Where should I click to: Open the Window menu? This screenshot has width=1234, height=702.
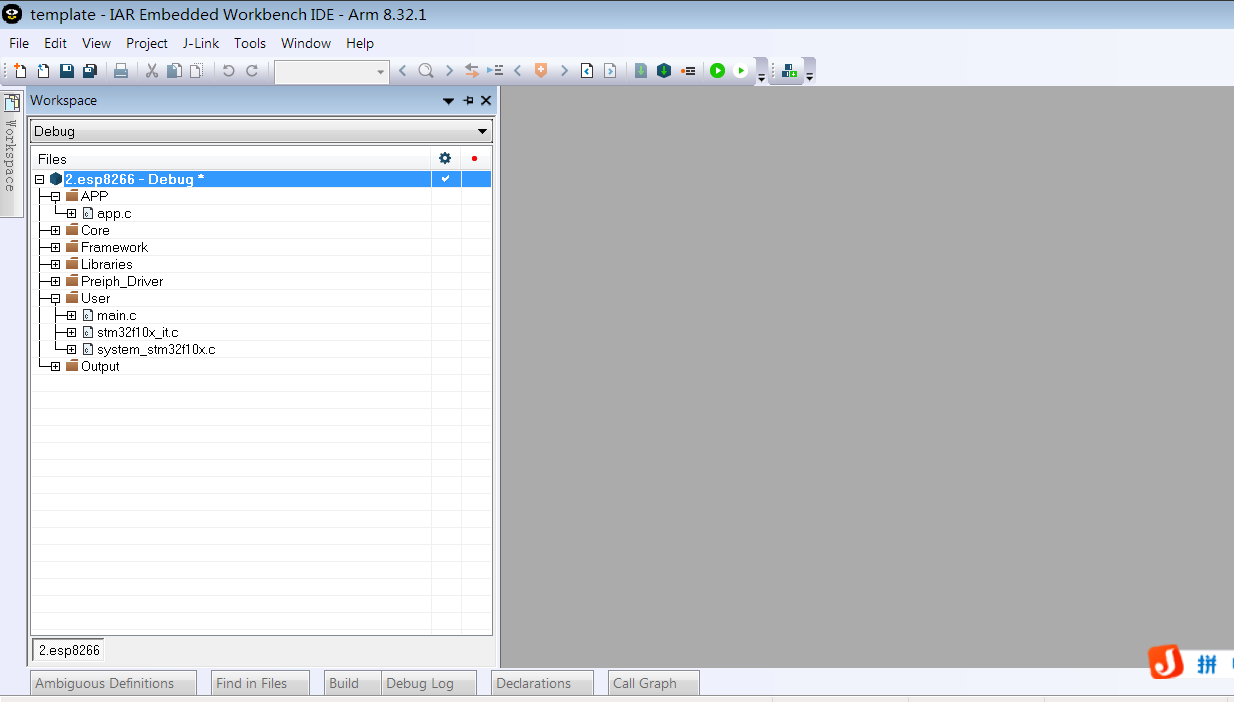click(306, 43)
